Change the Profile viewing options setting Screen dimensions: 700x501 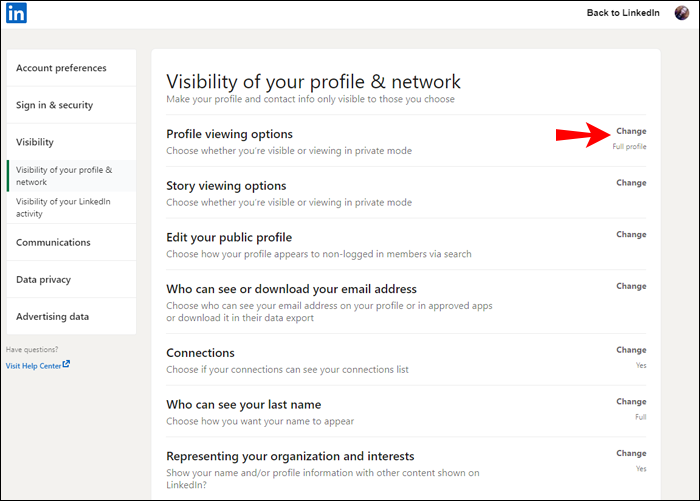[x=631, y=131]
